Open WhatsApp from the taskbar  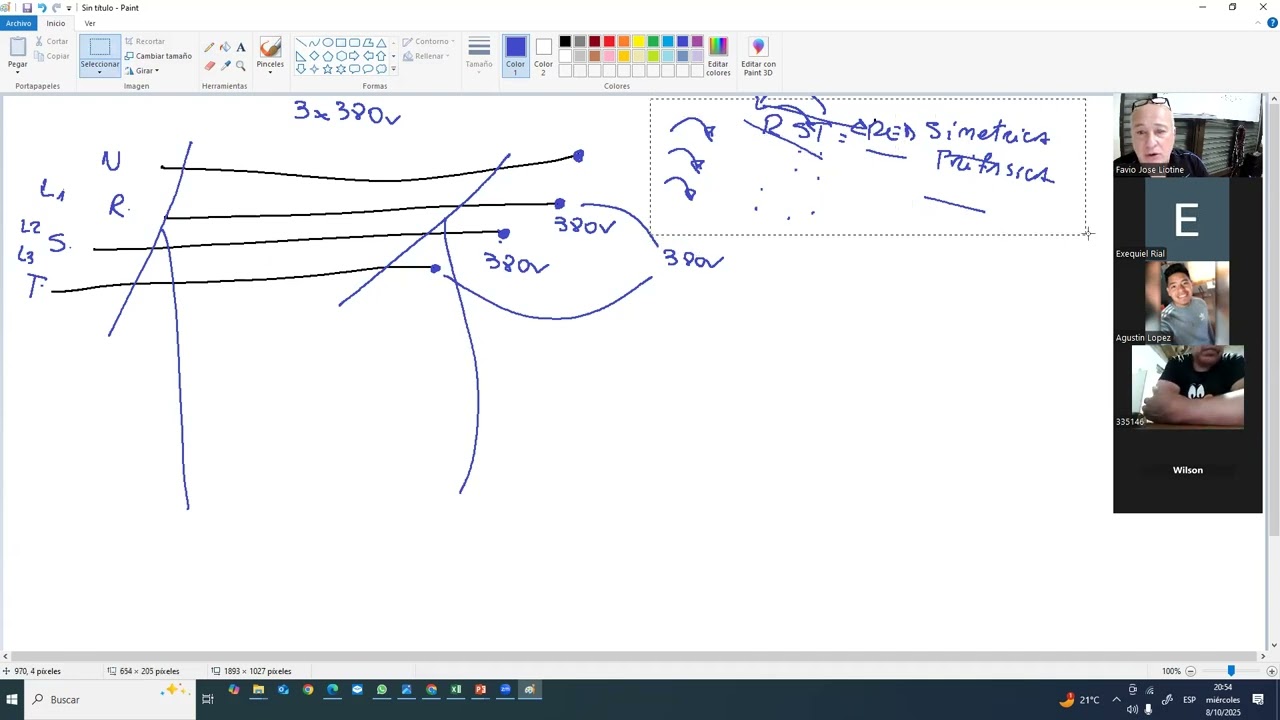pyautogui.click(x=382, y=689)
